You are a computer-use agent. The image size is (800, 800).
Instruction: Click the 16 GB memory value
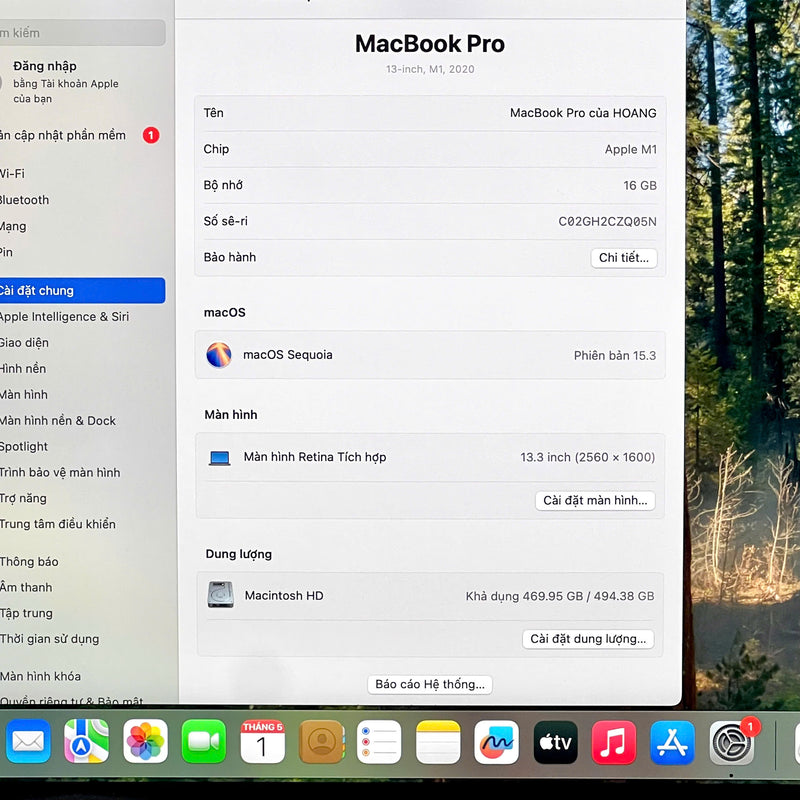point(640,185)
